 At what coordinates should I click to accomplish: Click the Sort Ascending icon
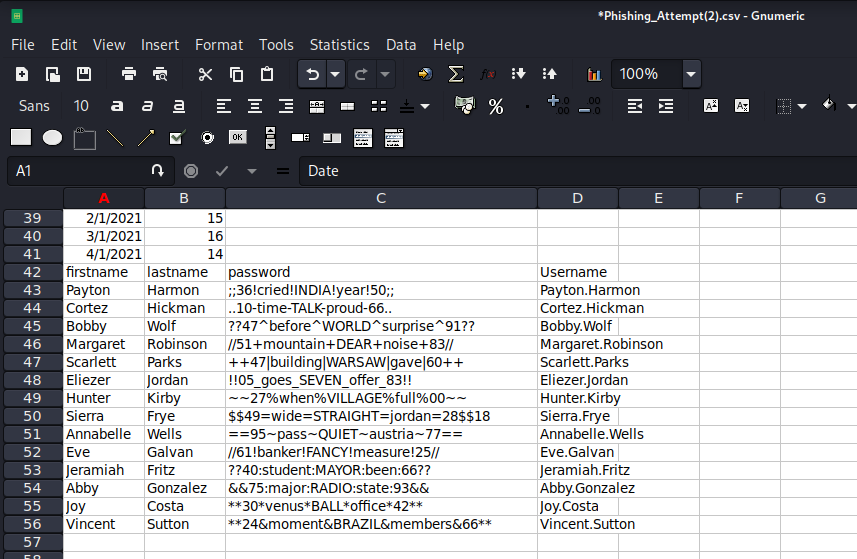(519, 74)
